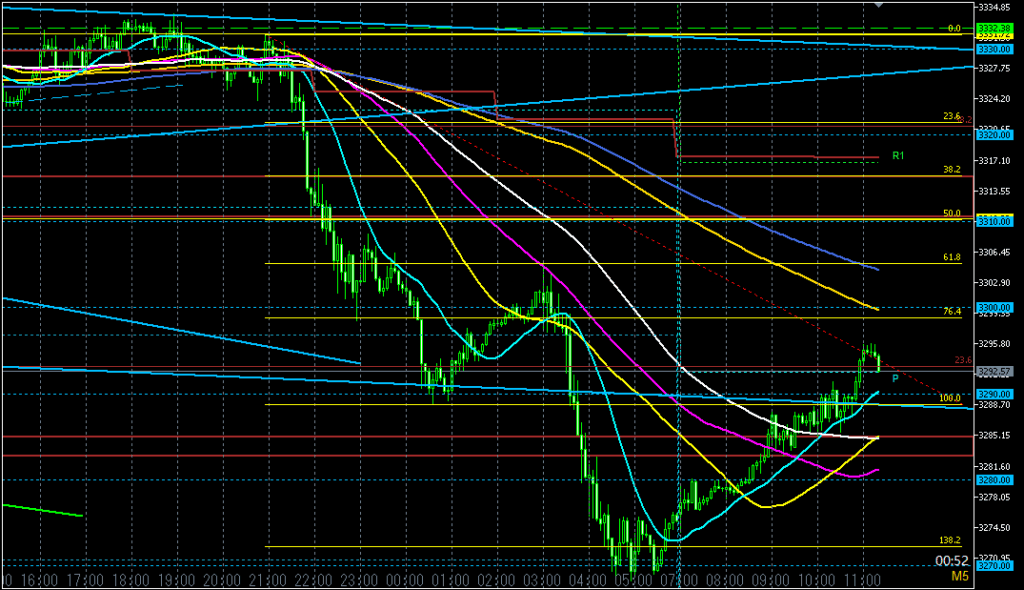Image resolution: width=1024 pixels, height=590 pixels.
Task: Click the cyan 3290.00 price level tag
Action: 994,395
